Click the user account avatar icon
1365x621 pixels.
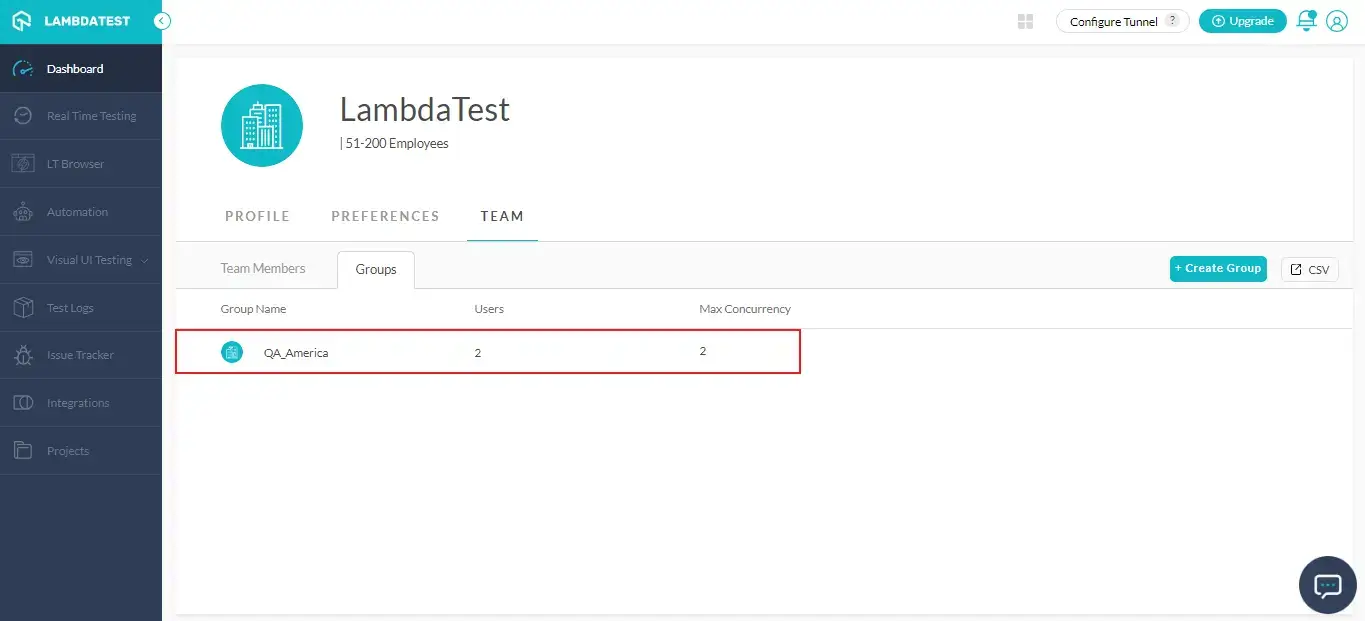coord(1337,21)
